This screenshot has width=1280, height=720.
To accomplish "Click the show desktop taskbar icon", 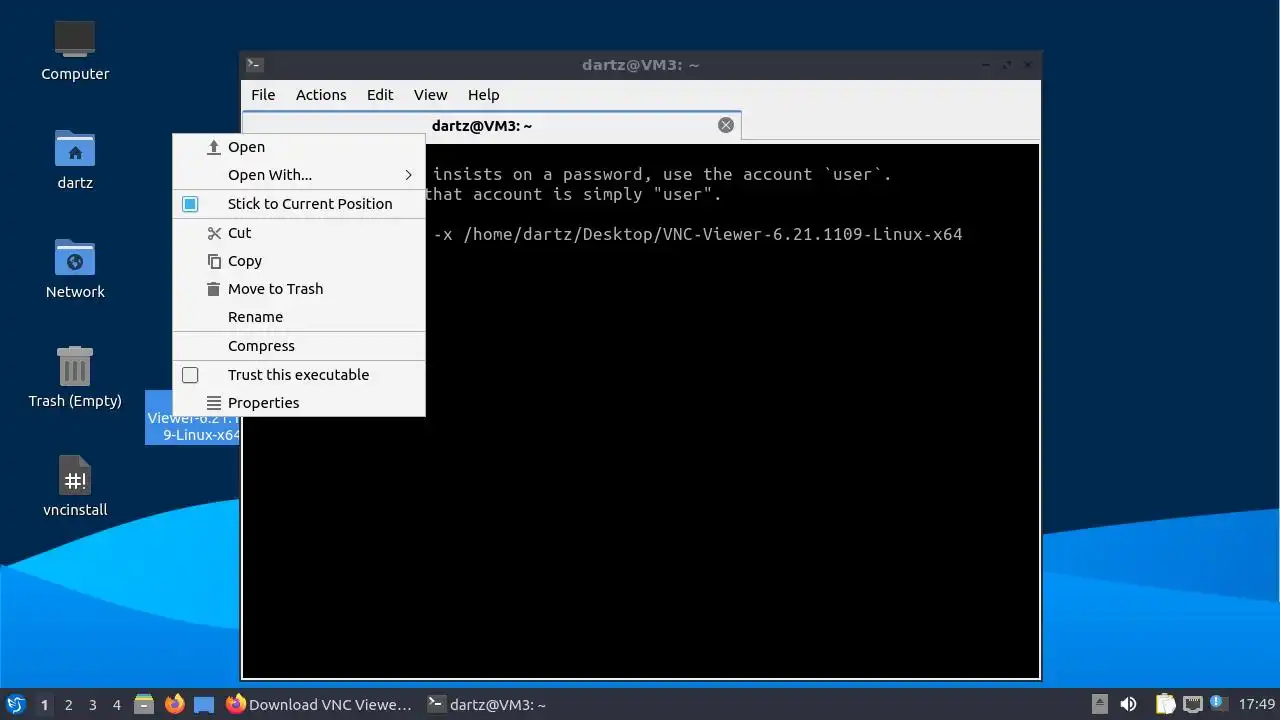I will click(204, 704).
